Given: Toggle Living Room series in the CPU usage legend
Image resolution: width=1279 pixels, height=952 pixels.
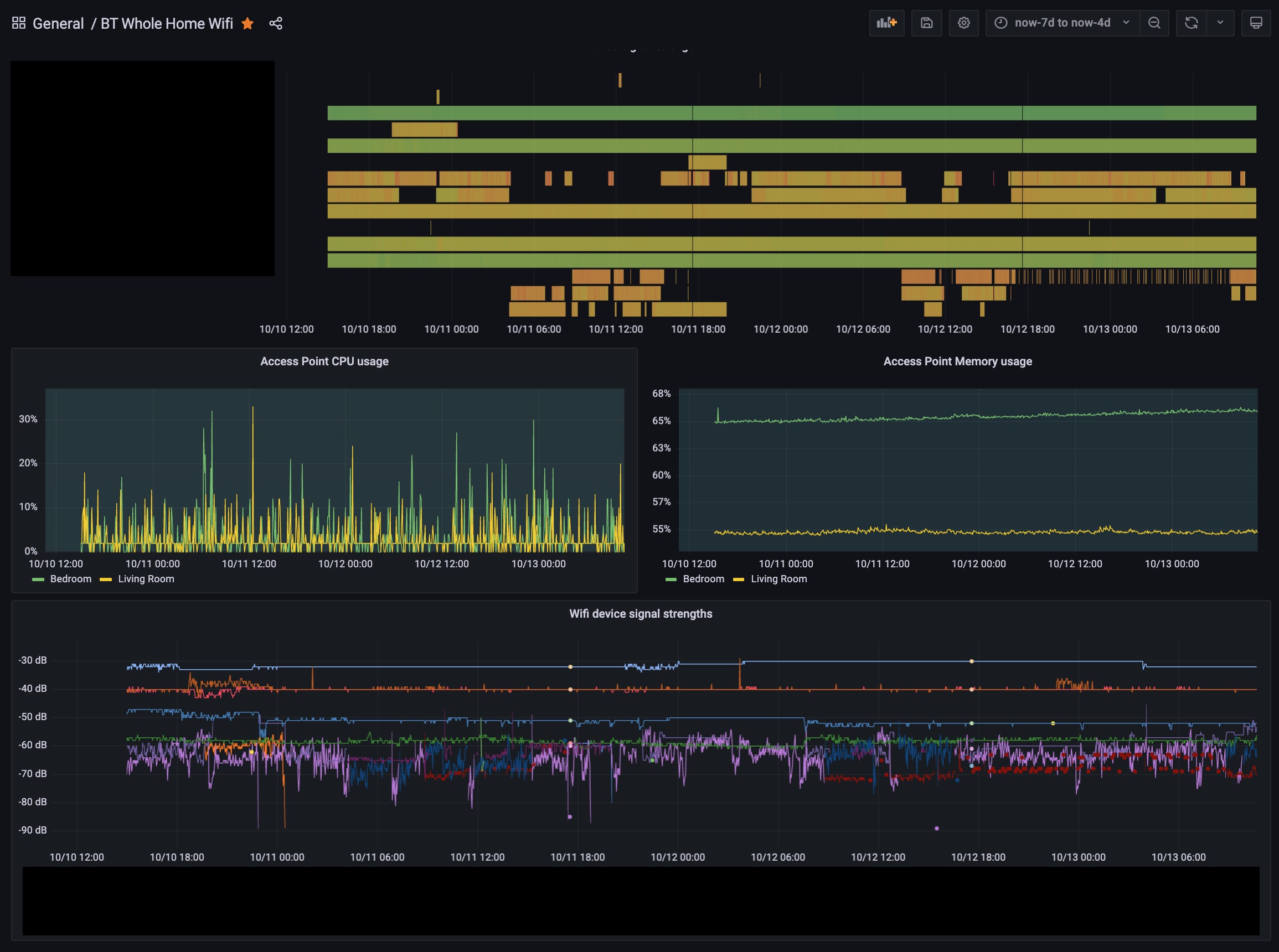Looking at the screenshot, I should (146, 579).
